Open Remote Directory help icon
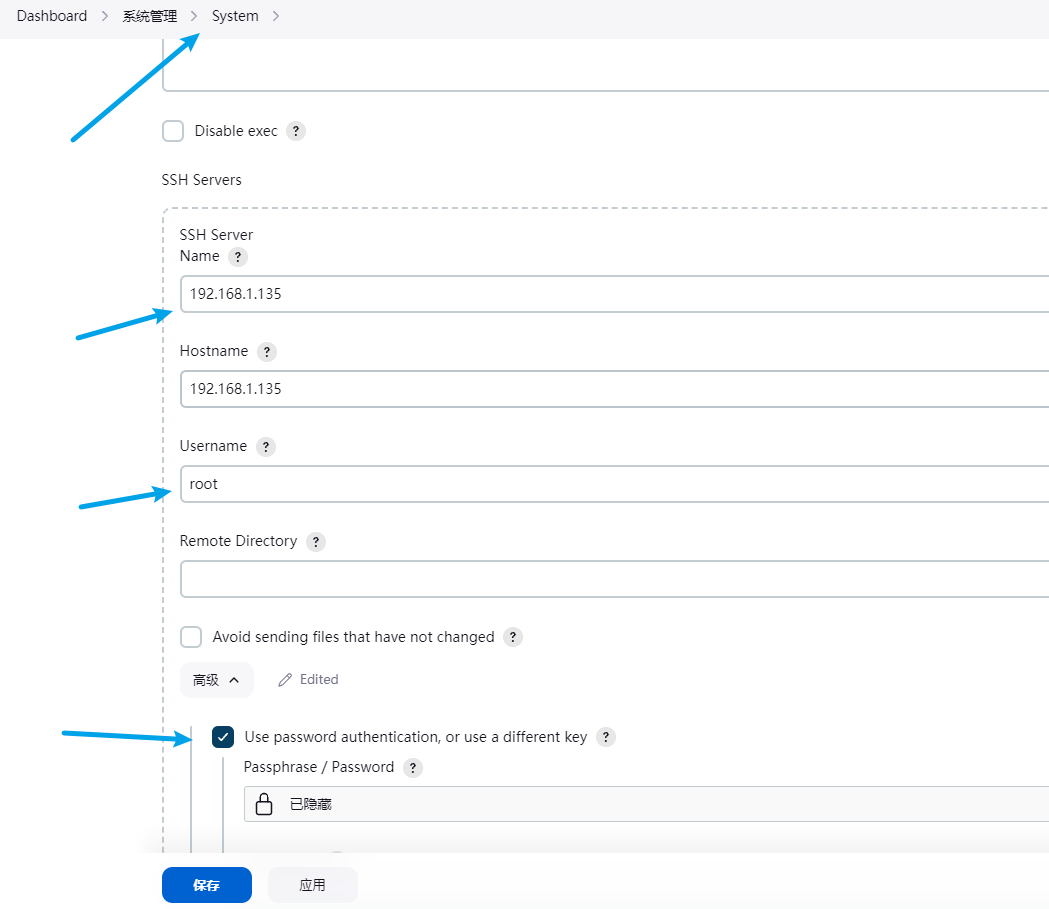This screenshot has width=1049, height=909. tap(316, 542)
